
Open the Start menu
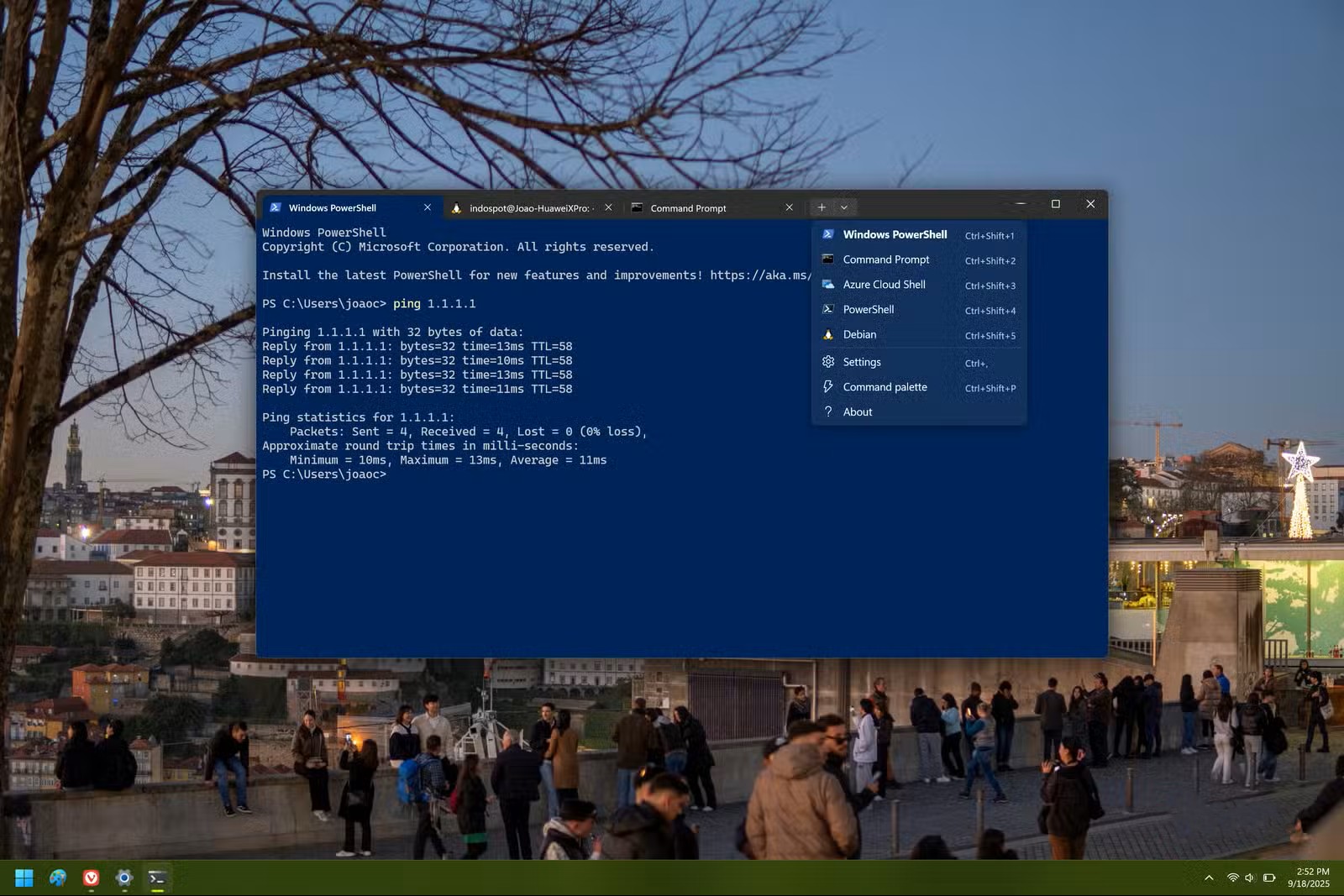tap(24, 877)
